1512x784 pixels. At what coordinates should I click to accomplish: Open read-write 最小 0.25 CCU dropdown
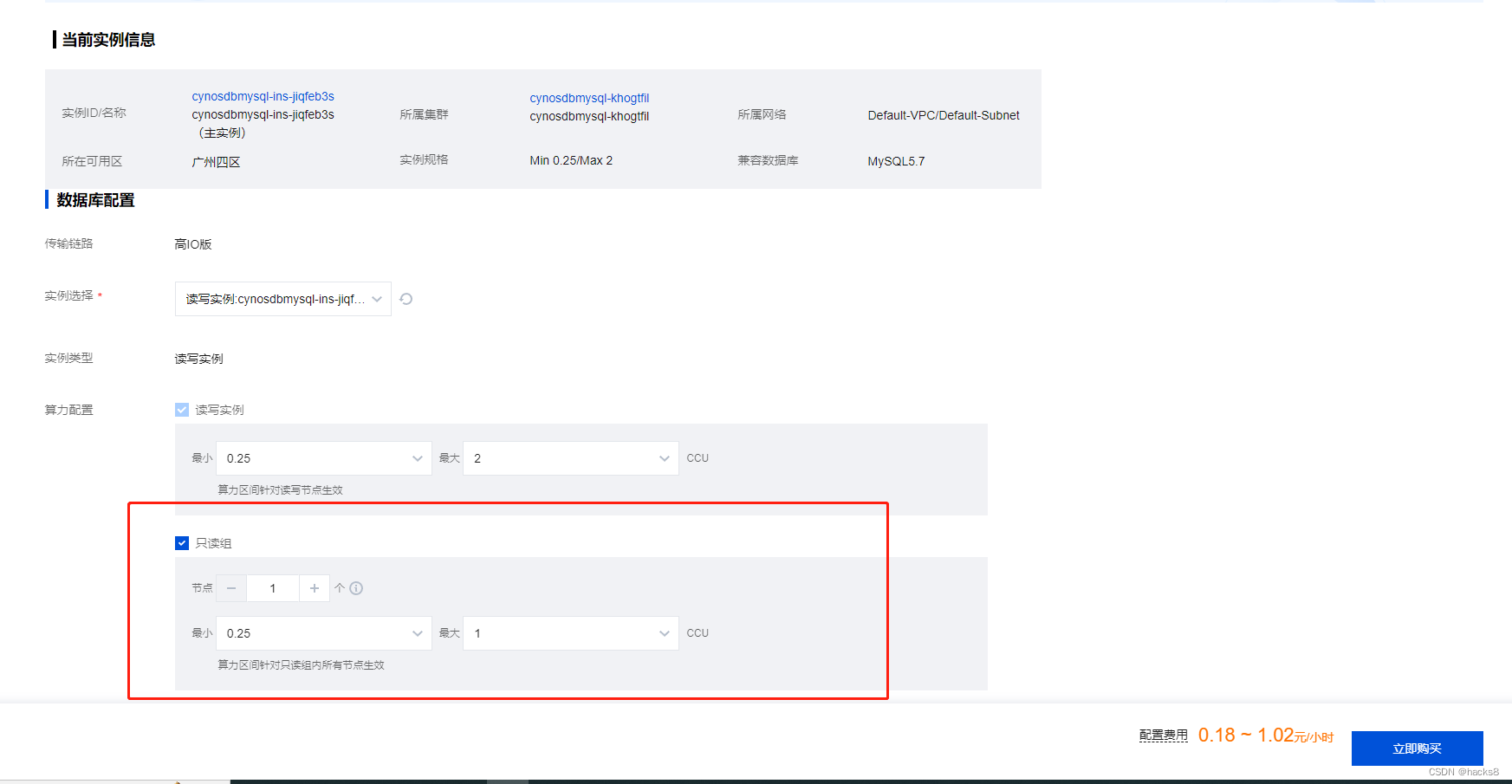(x=324, y=458)
